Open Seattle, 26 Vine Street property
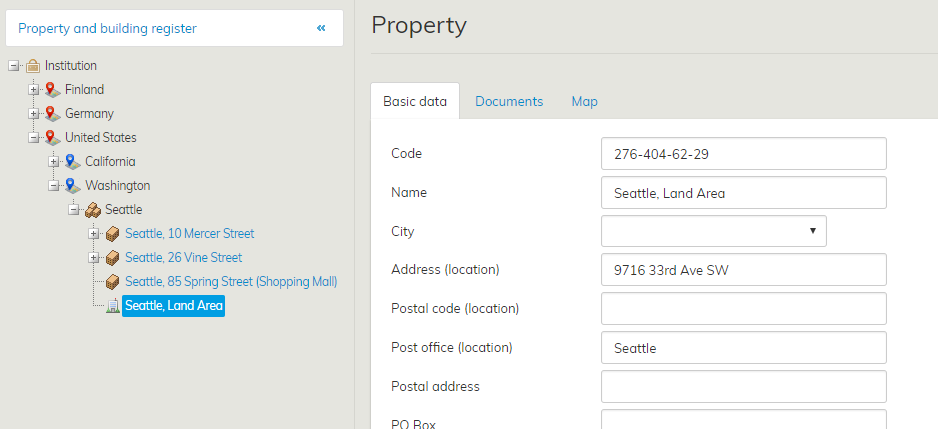Image resolution: width=938 pixels, height=429 pixels. (183, 258)
